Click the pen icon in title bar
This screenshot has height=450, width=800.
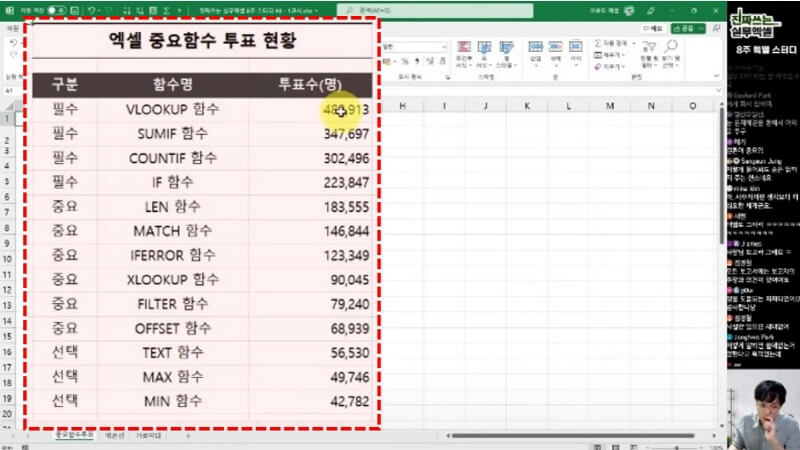pyautogui.click(x=651, y=10)
